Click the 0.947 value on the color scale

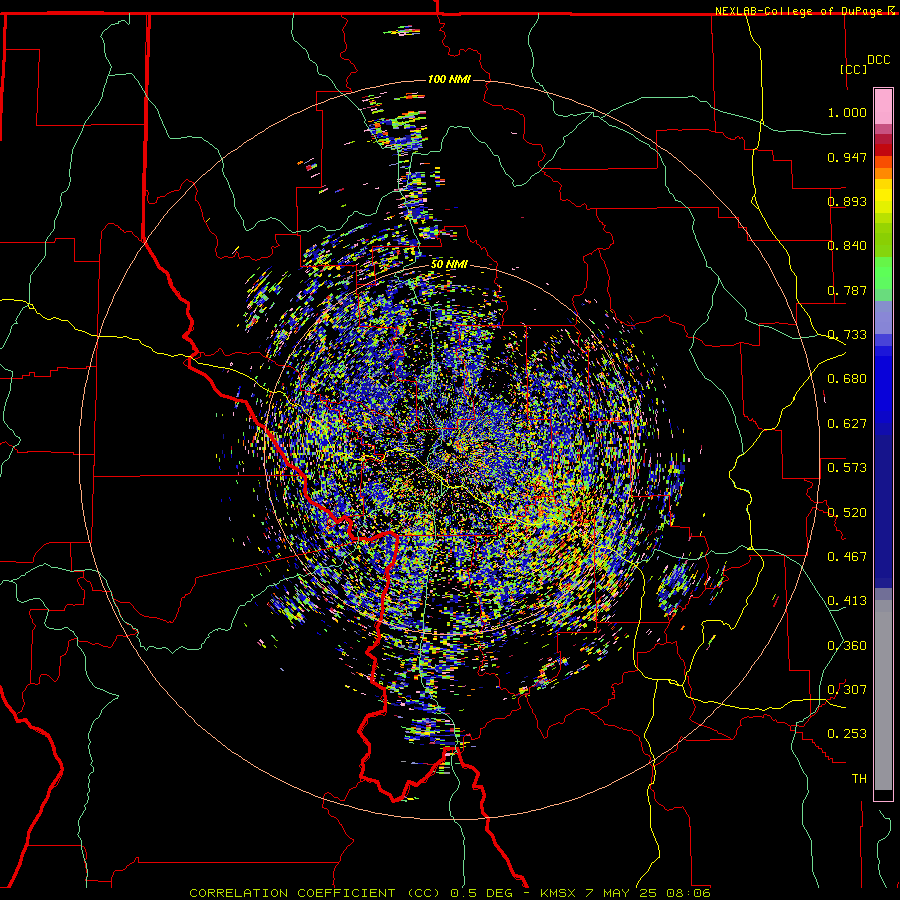847,157
